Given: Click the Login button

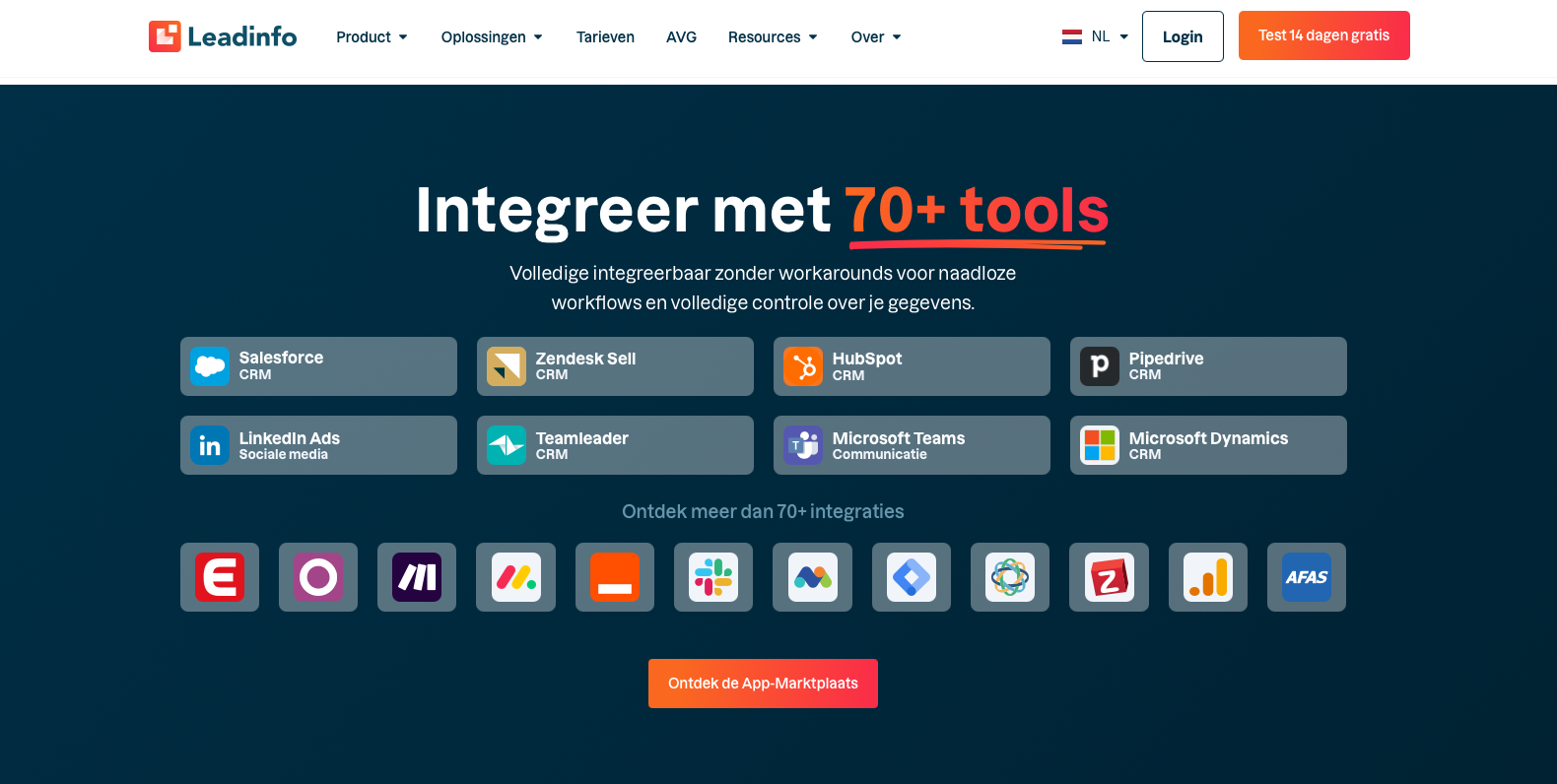Looking at the screenshot, I should (x=1183, y=36).
